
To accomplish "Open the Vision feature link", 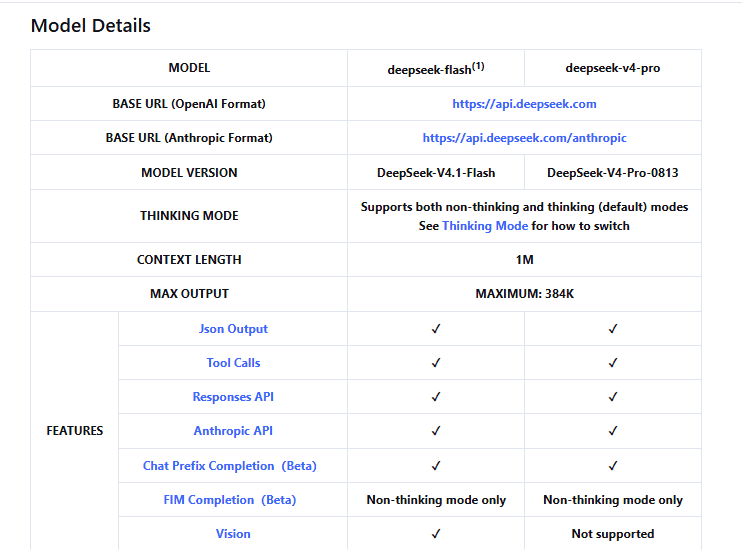I will (233, 533).
